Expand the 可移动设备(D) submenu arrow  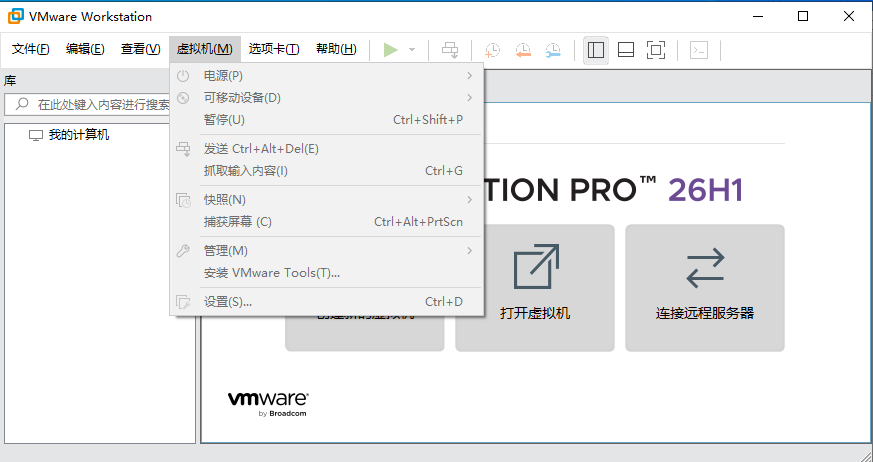469,98
